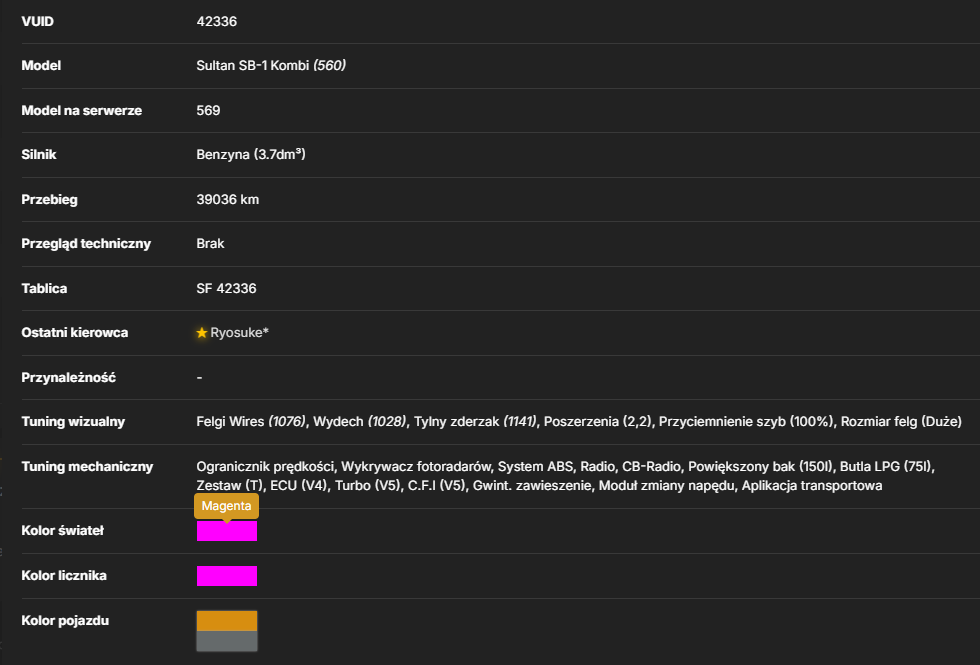Click Wydech (1028) tuning entry
This screenshot has height=665, width=980.
(x=359, y=421)
